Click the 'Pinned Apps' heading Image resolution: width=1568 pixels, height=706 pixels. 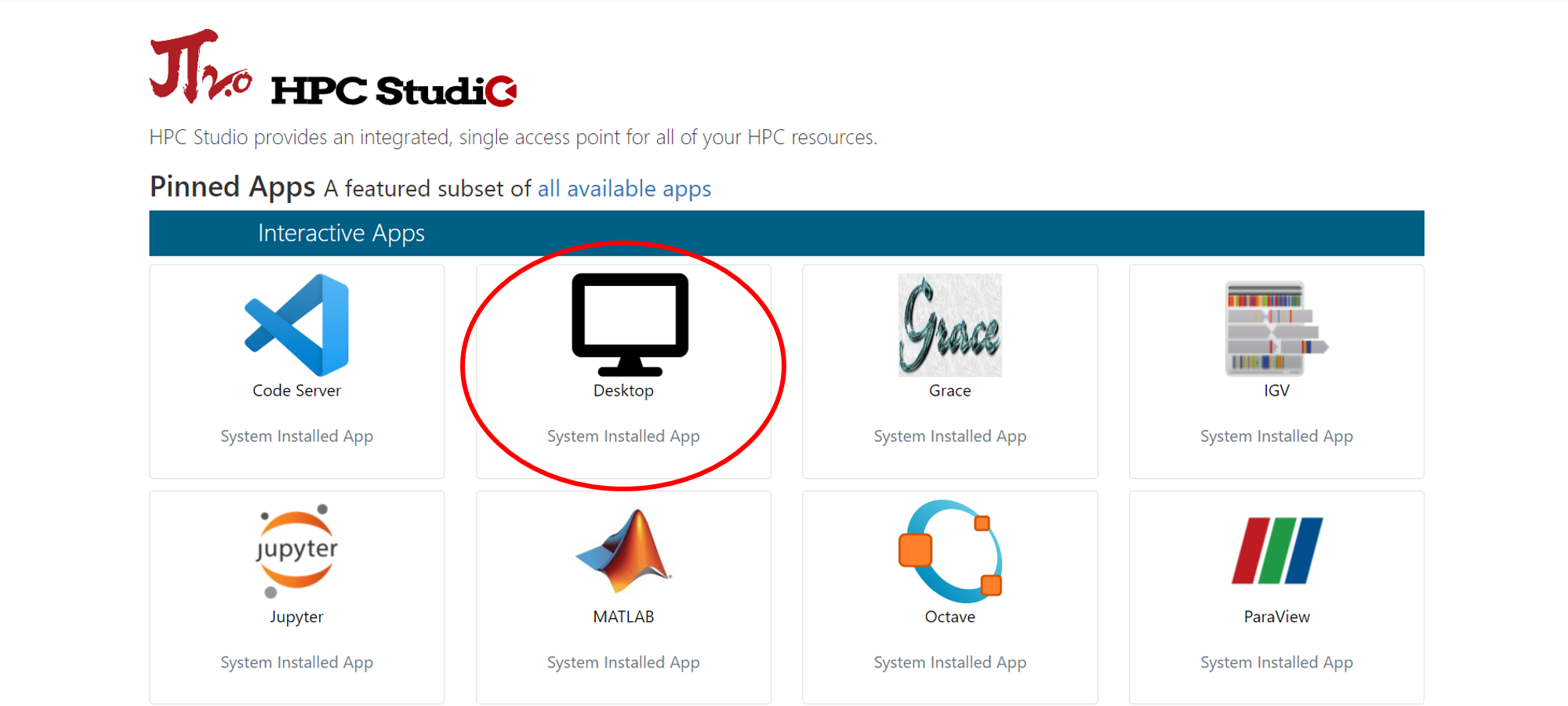click(x=232, y=187)
